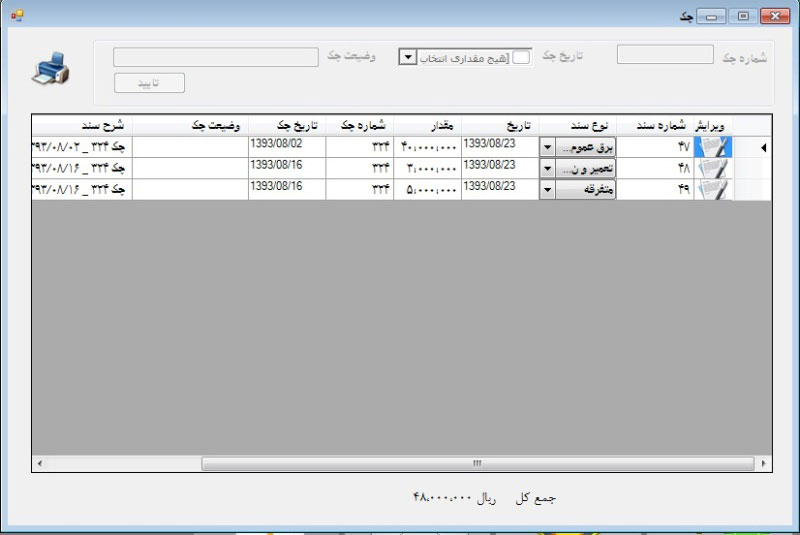Viewport: 800px width, 535px height.
Task: Sort by شرح سند column header
Action: tap(82, 125)
